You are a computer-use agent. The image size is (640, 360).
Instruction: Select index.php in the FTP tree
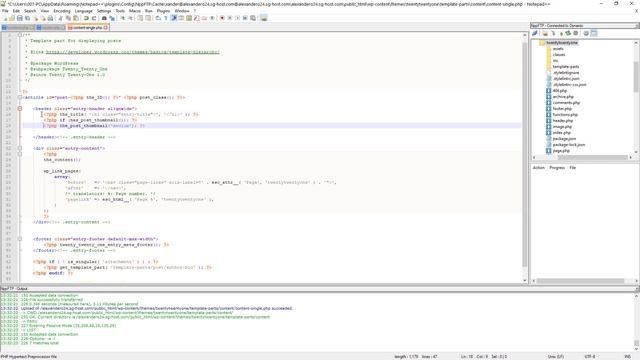pyautogui.click(x=562, y=133)
